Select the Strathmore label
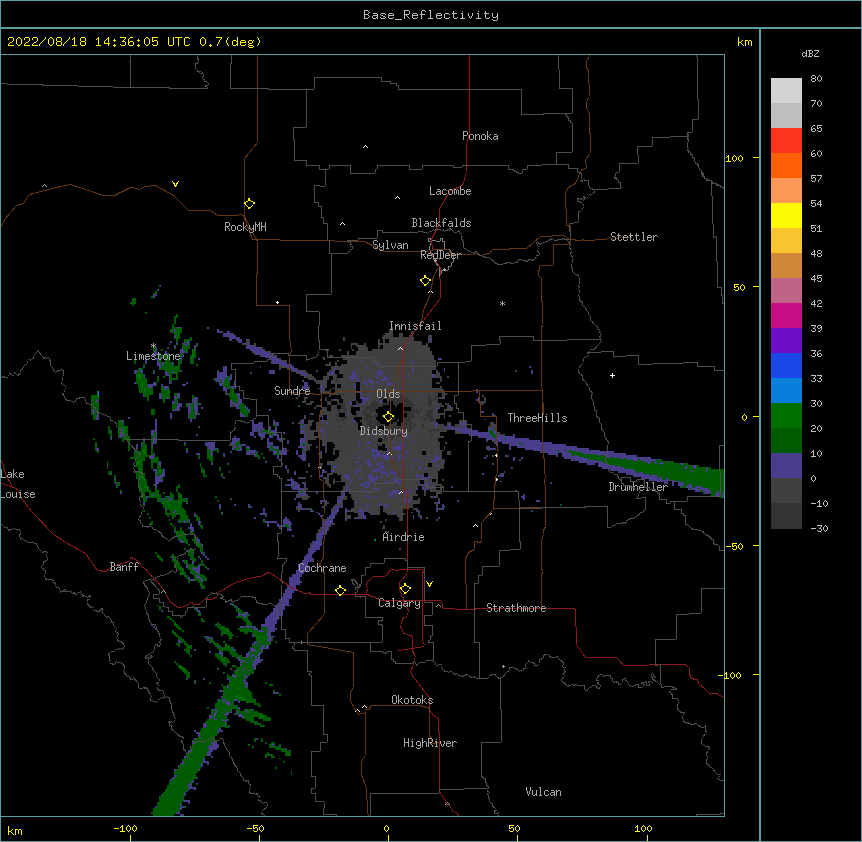This screenshot has height=842, width=862. tap(516, 608)
